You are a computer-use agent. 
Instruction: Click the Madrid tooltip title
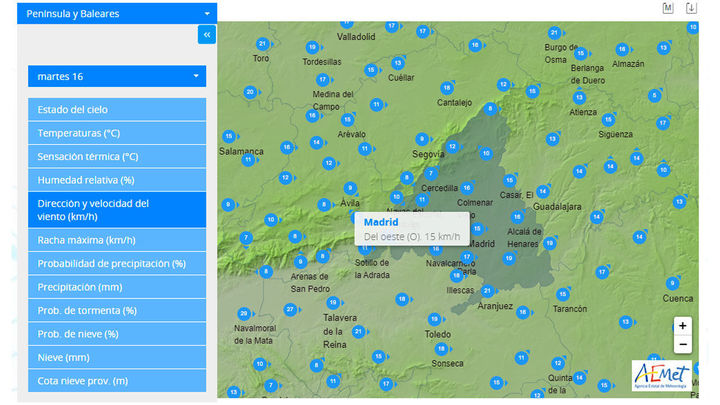click(380, 221)
